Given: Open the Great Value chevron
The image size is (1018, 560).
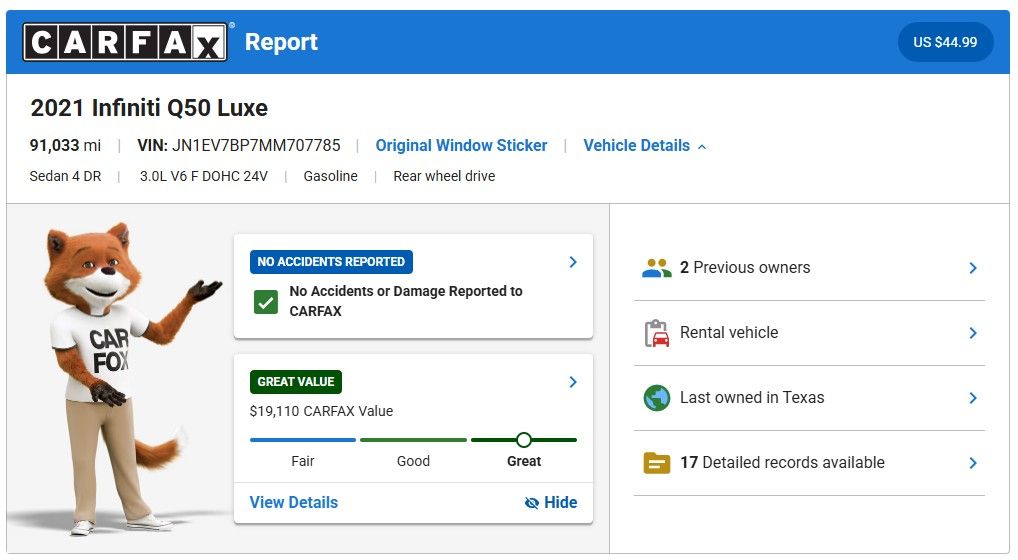Looking at the screenshot, I should pyautogui.click(x=573, y=382).
